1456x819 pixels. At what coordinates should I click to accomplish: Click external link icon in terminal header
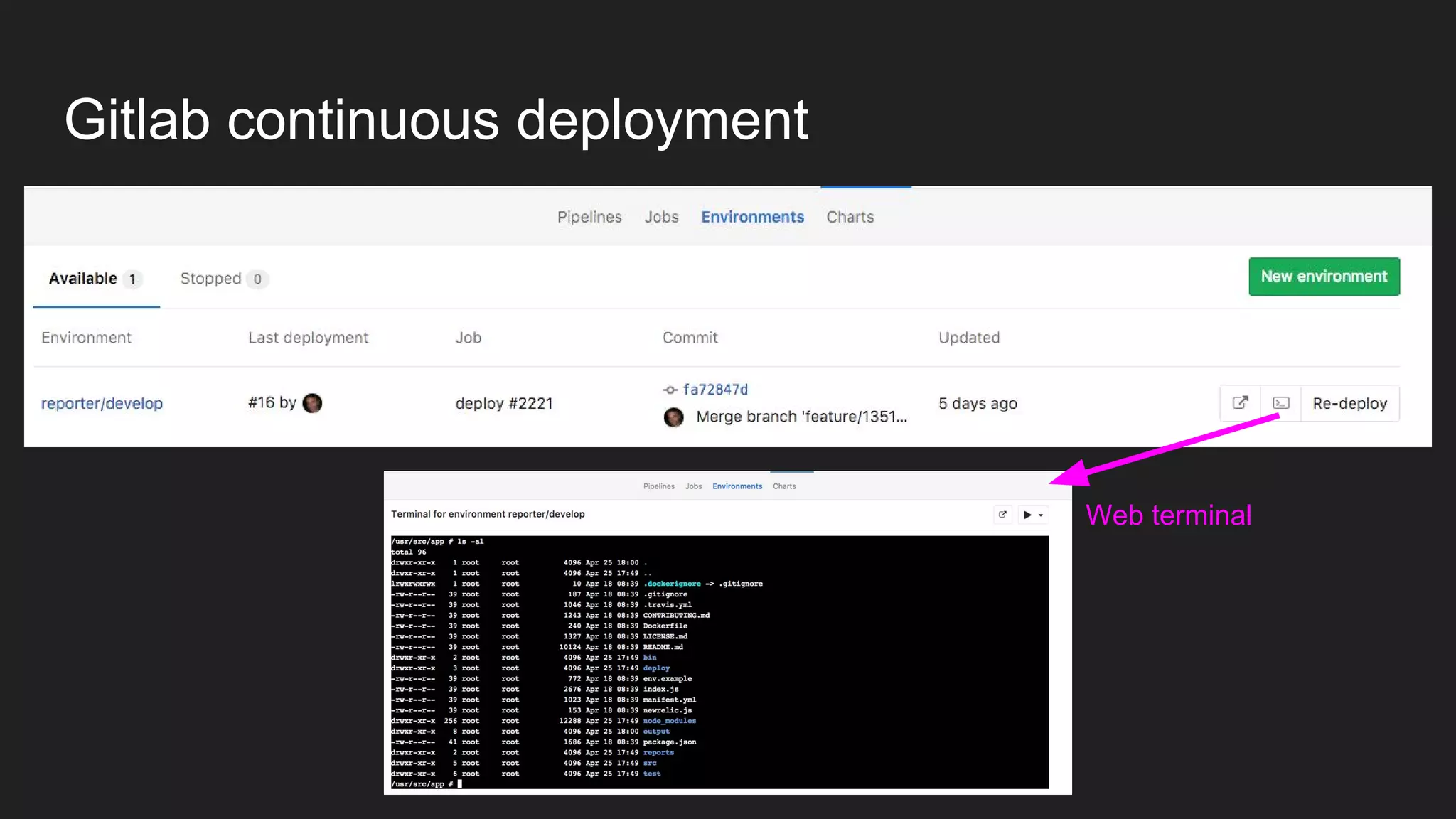point(1002,515)
